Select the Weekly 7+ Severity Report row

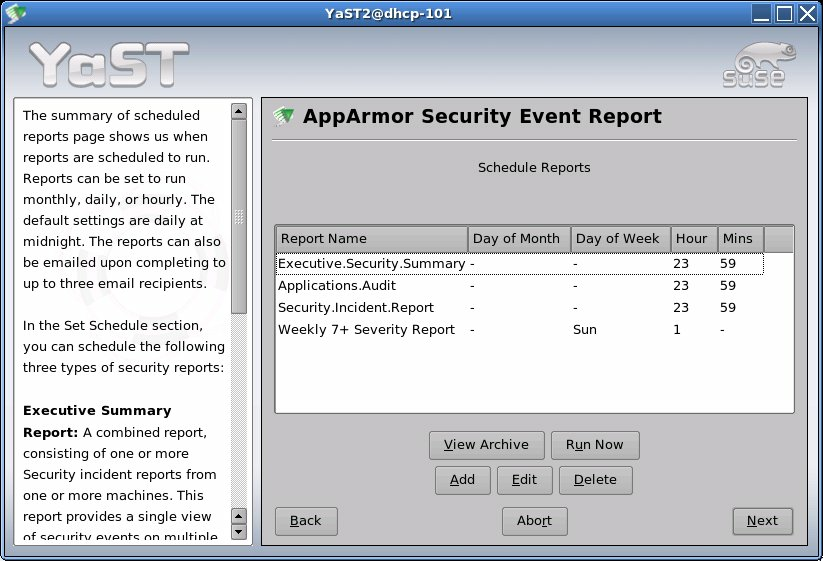[520, 330]
